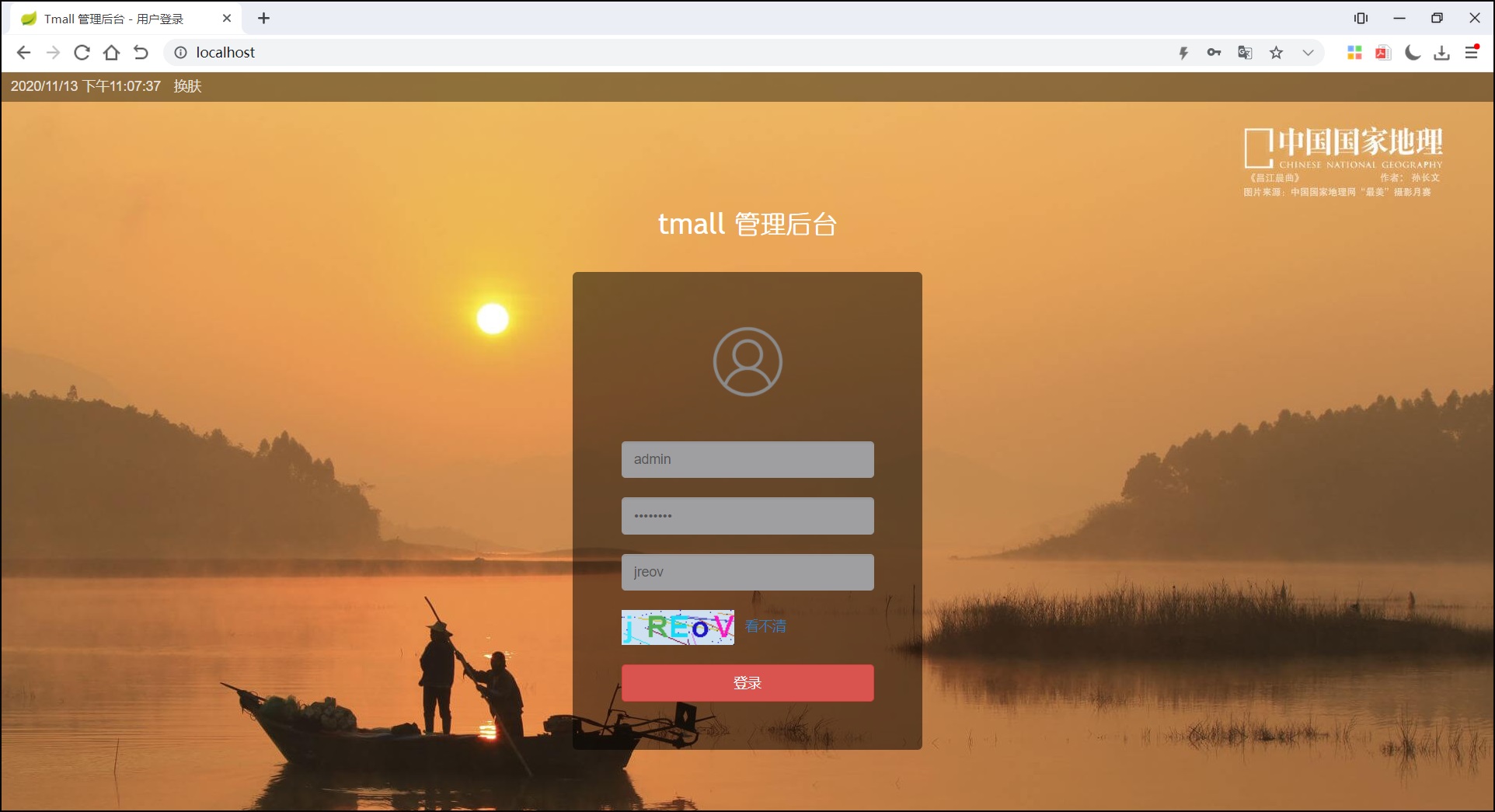Viewport: 1495px width, 812px height.
Task: Click the translate page icon
Action: (1245, 52)
